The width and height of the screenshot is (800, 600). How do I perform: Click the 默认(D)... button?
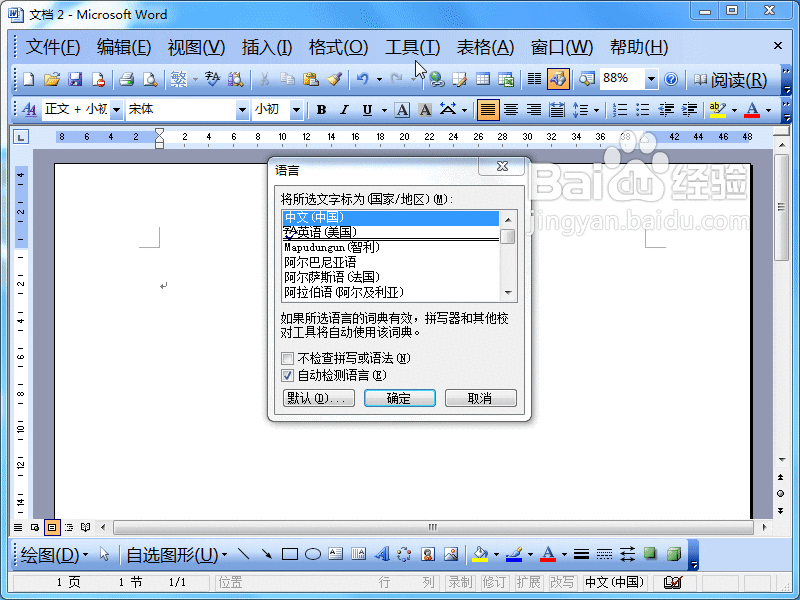tap(319, 398)
